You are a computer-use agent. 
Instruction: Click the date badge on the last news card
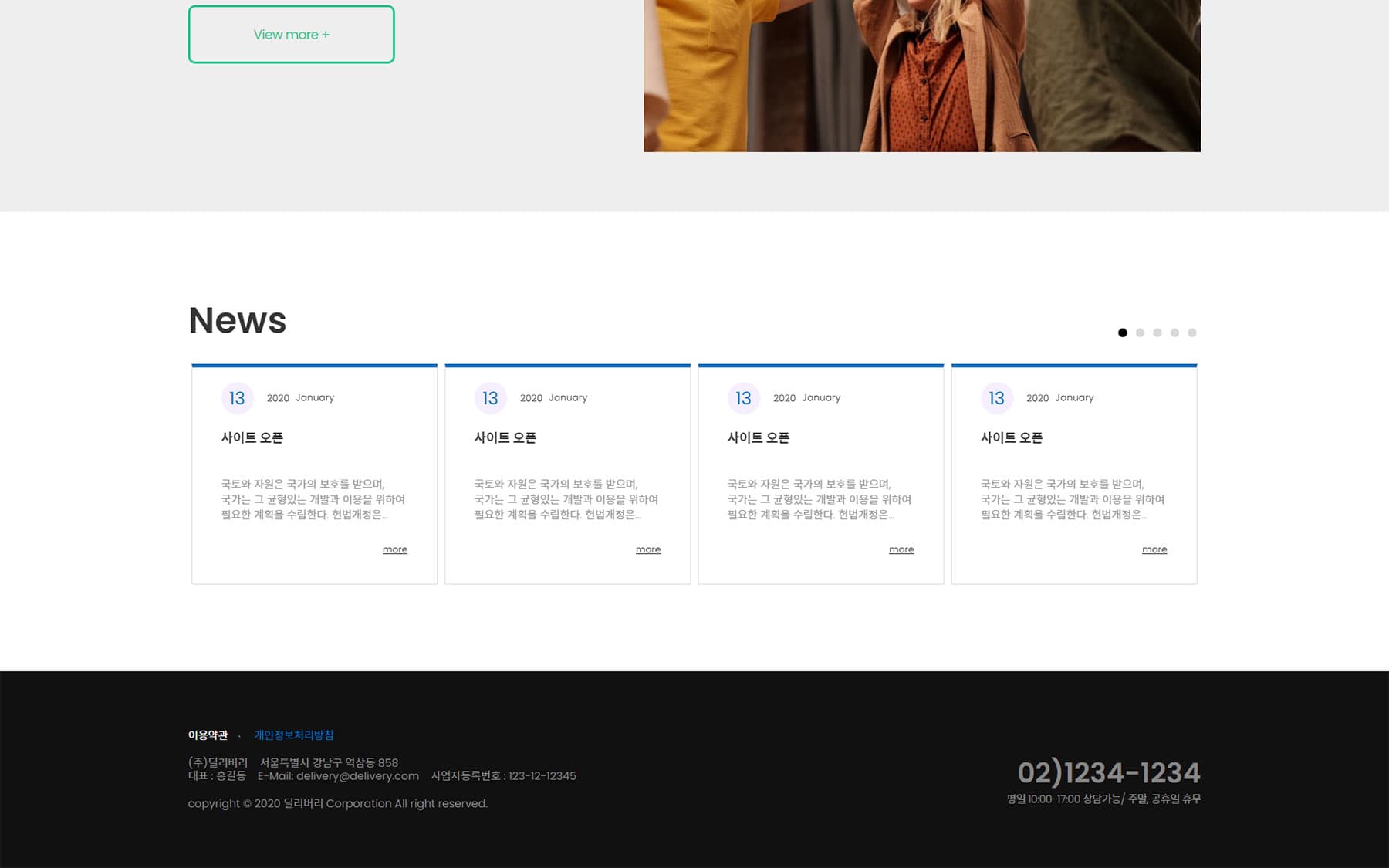click(x=996, y=398)
